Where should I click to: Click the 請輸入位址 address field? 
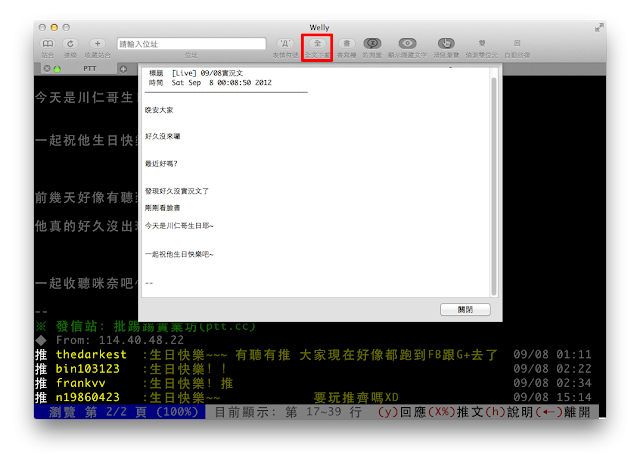[x=191, y=44]
